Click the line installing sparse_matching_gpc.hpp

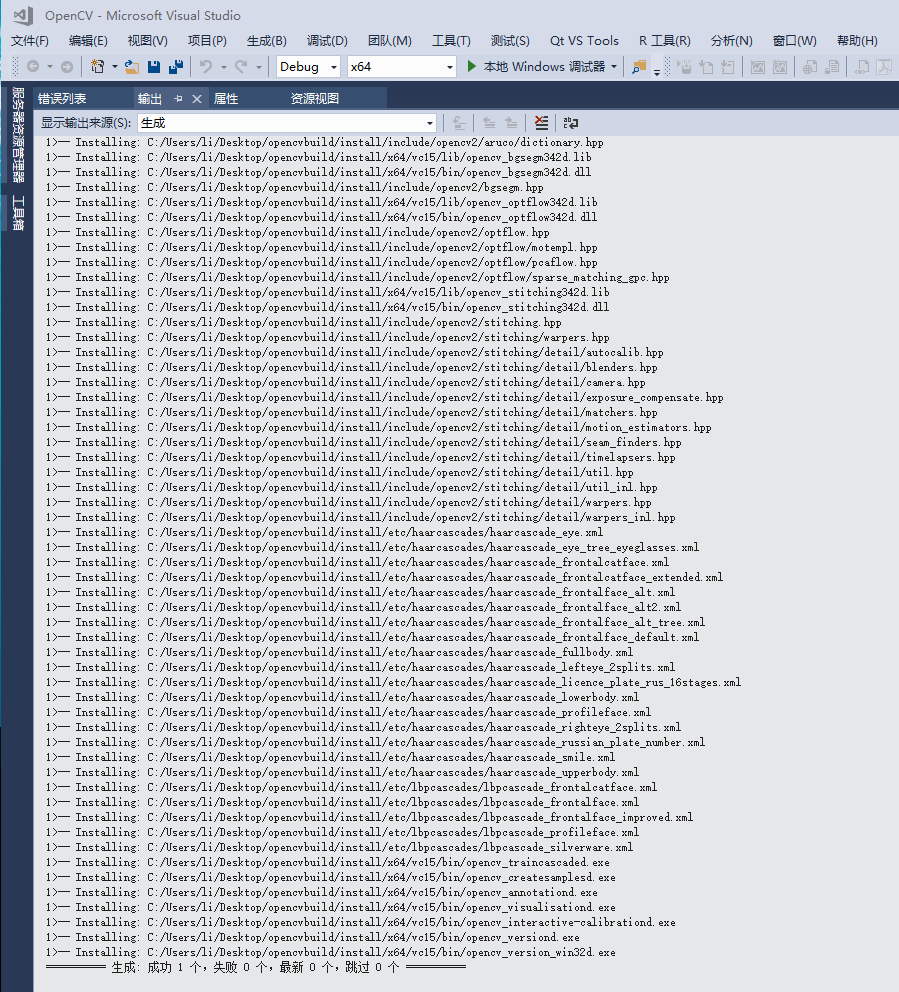(357, 277)
